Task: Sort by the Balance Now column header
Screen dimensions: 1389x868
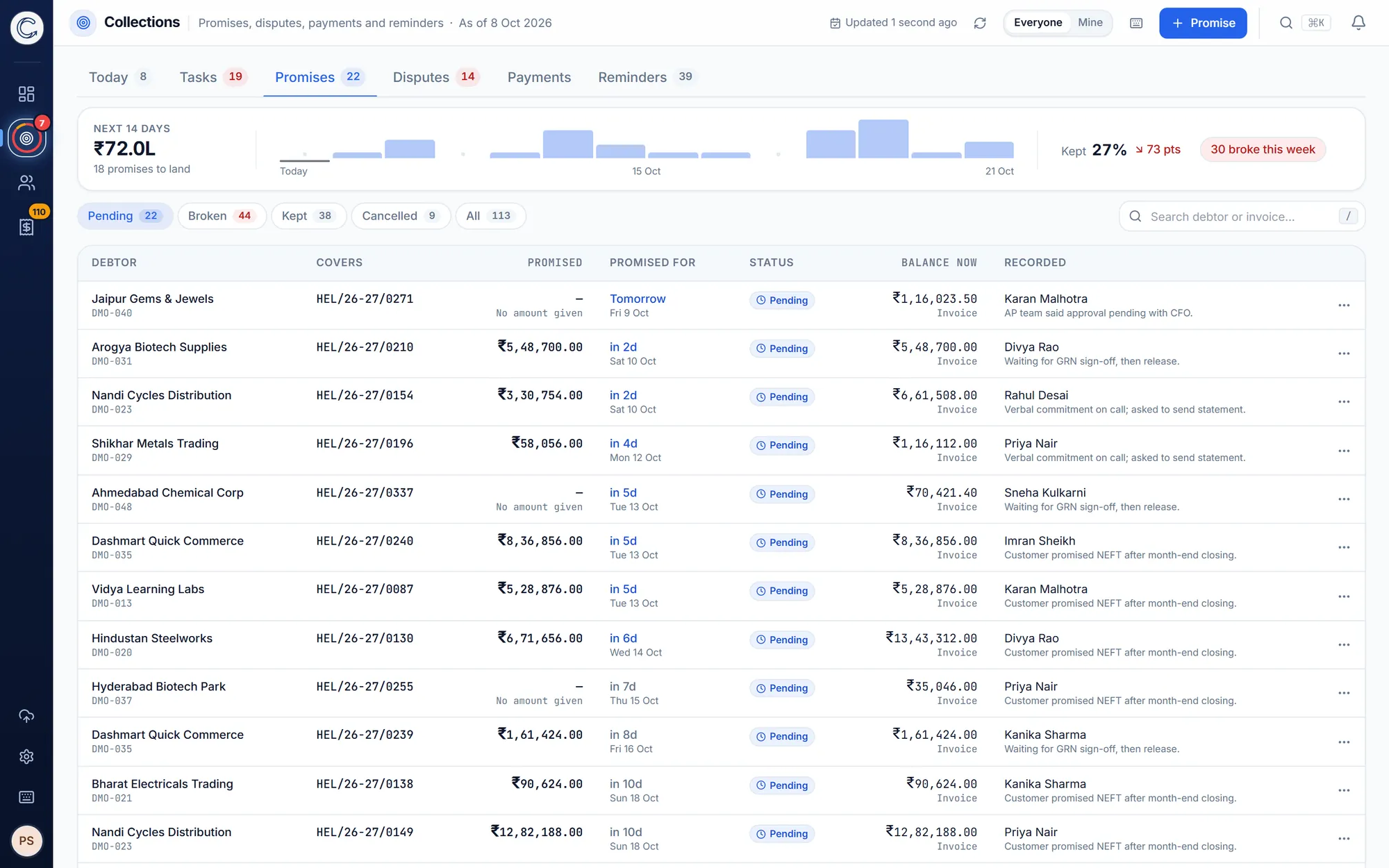Action: [939, 262]
